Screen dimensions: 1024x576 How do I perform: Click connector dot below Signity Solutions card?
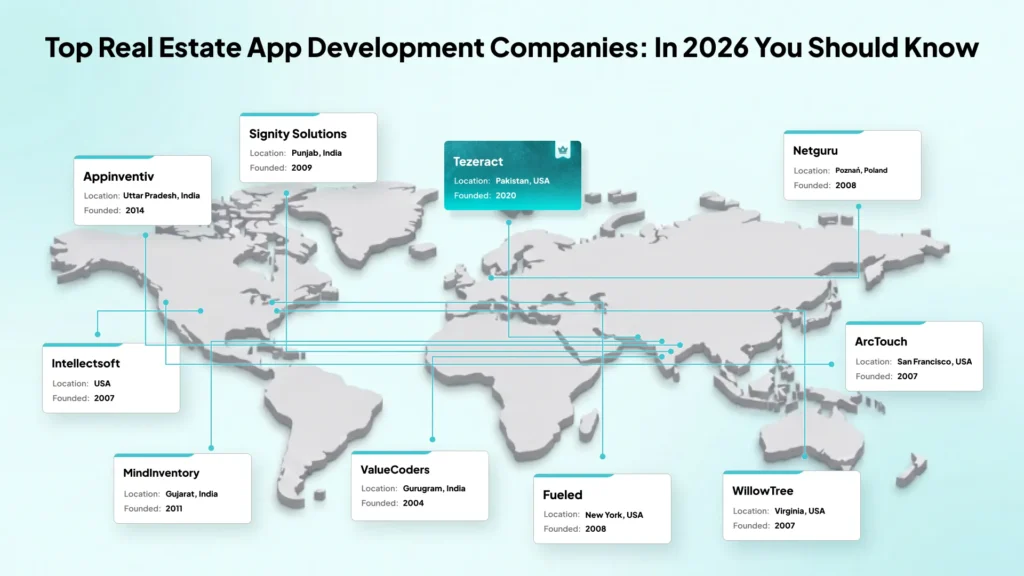click(286, 193)
